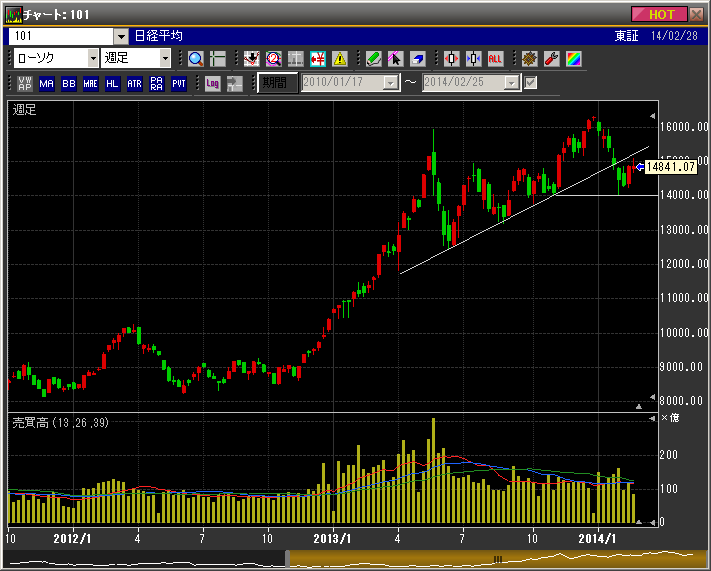The width and height of the screenshot is (711, 571).
Task: Toggle the MA moving average indicator
Action: 47,83
